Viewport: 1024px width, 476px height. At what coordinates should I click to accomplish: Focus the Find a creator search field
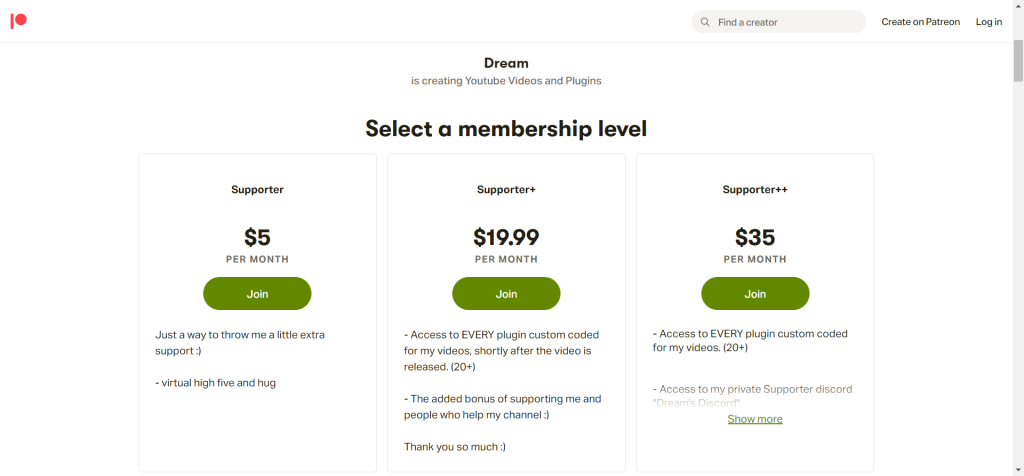(778, 22)
